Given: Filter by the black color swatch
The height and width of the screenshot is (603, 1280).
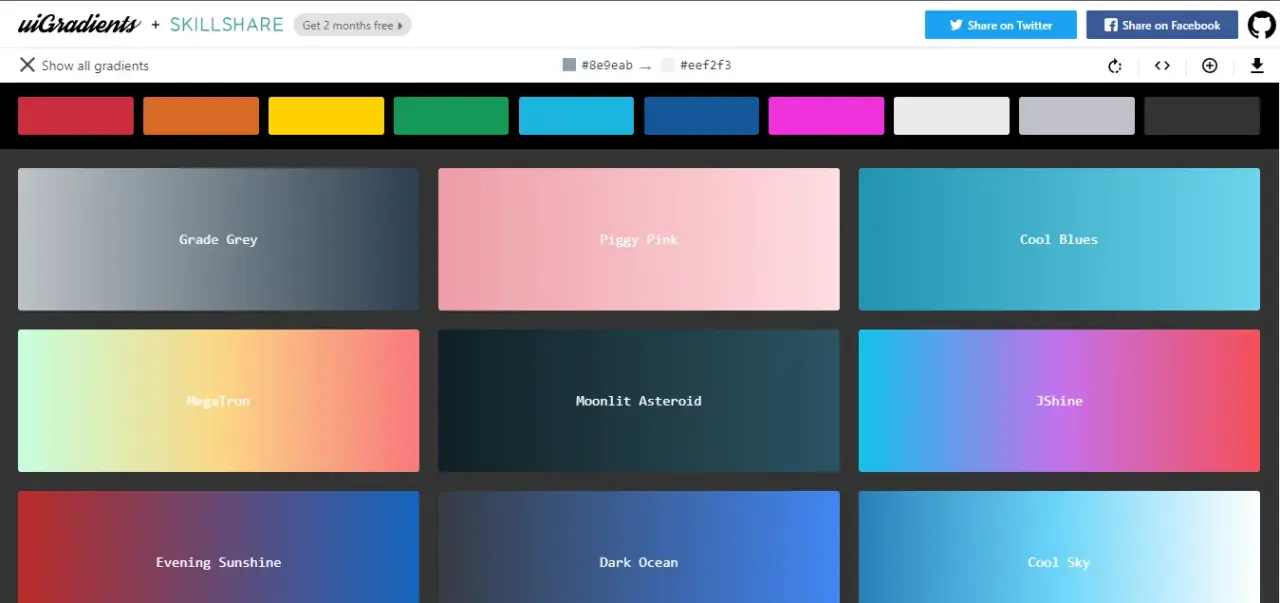Looking at the screenshot, I should 1202,116.
